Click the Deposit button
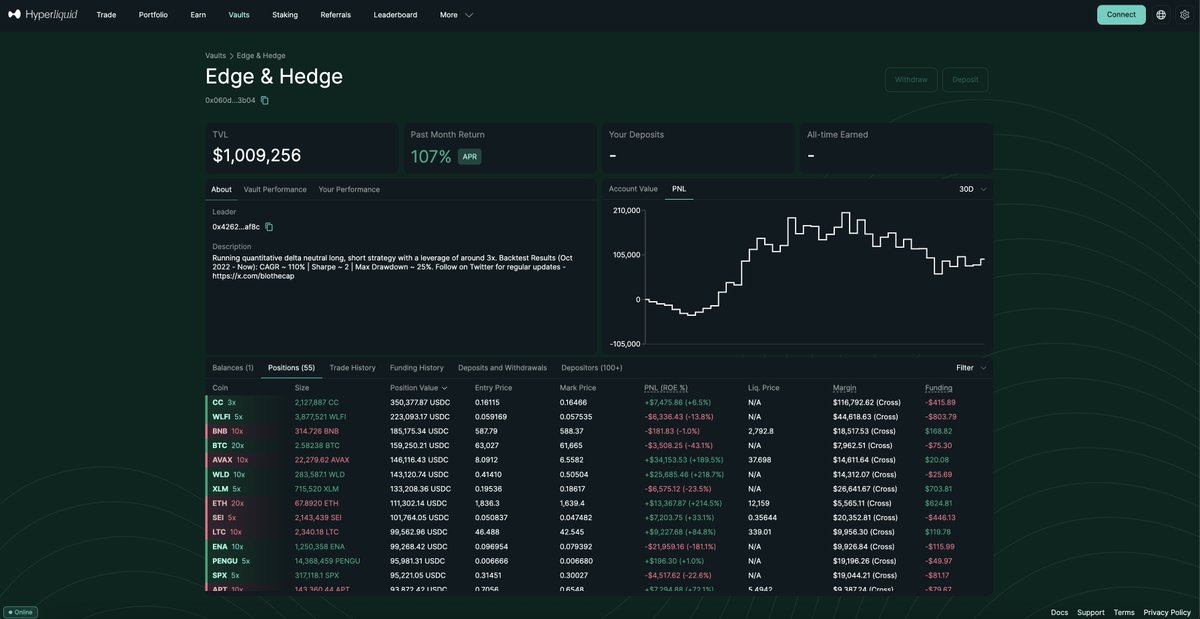Viewport: 1200px width, 619px height. 965,80
